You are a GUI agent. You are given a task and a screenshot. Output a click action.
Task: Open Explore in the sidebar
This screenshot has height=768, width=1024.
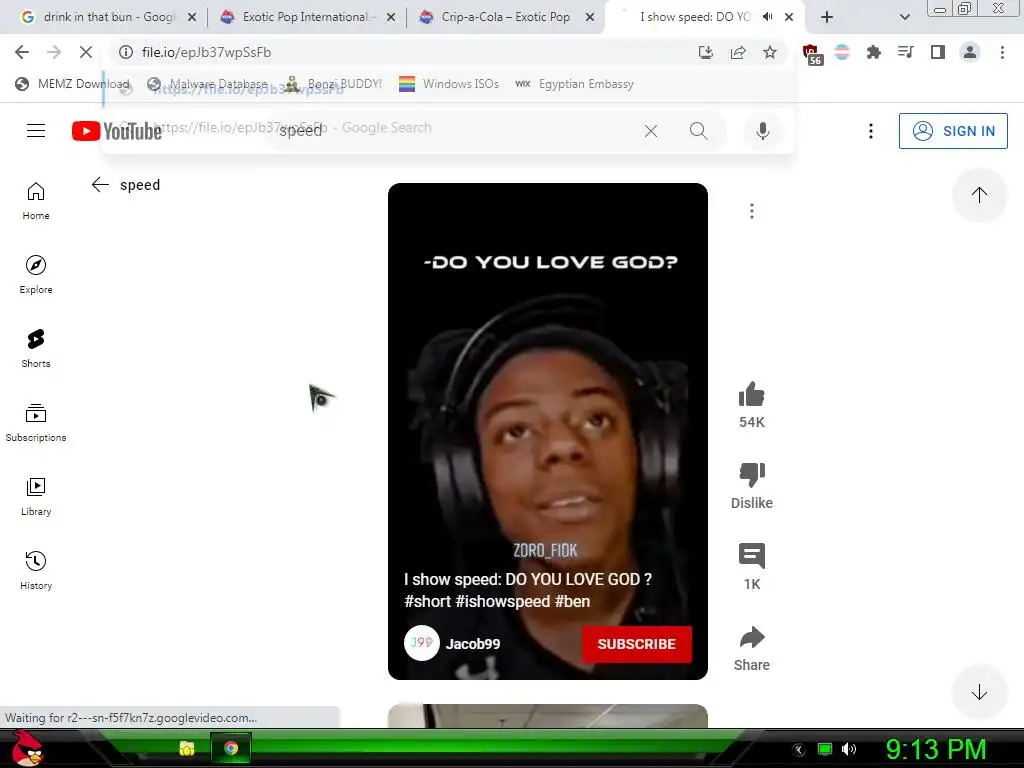[36, 274]
